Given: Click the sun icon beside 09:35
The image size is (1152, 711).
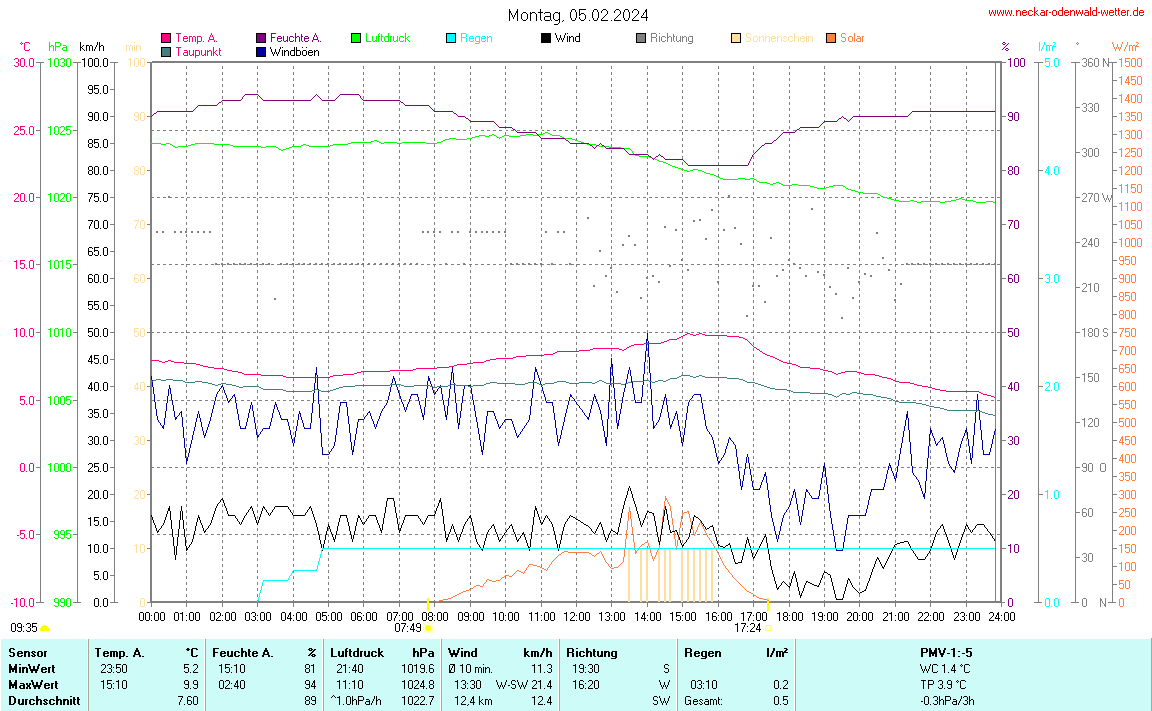Looking at the screenshot, I should tap(45, 628).
